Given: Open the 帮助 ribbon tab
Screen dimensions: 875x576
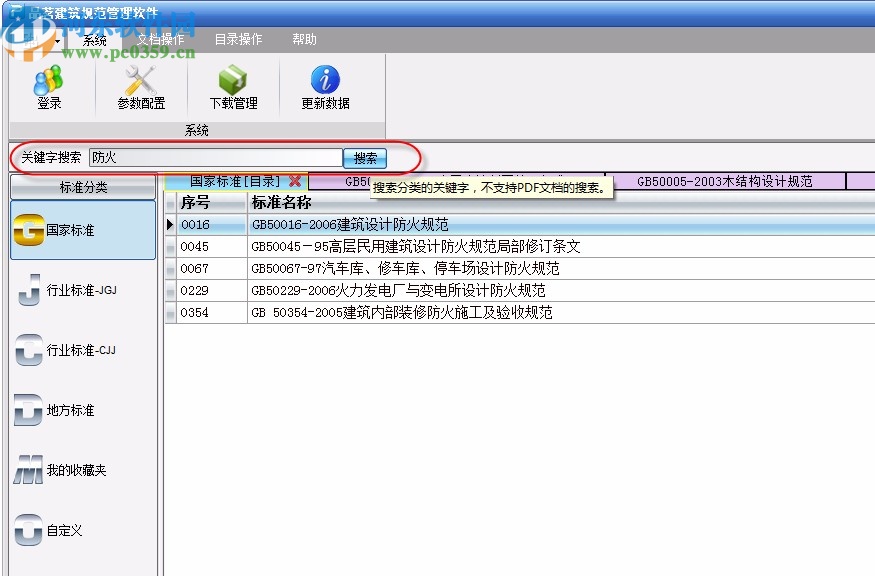Looking at the screenshot, I should pyautogui.click(x=304, y=40).
